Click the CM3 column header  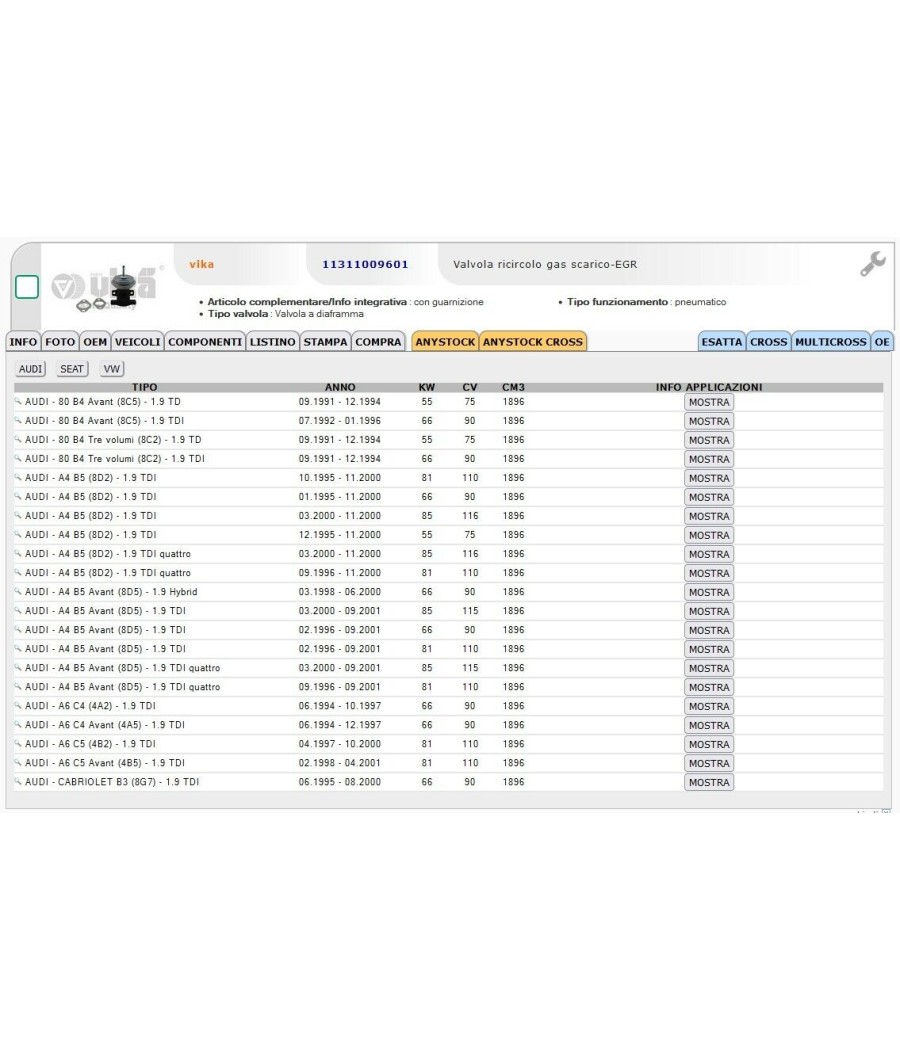[x=514, y=387]
